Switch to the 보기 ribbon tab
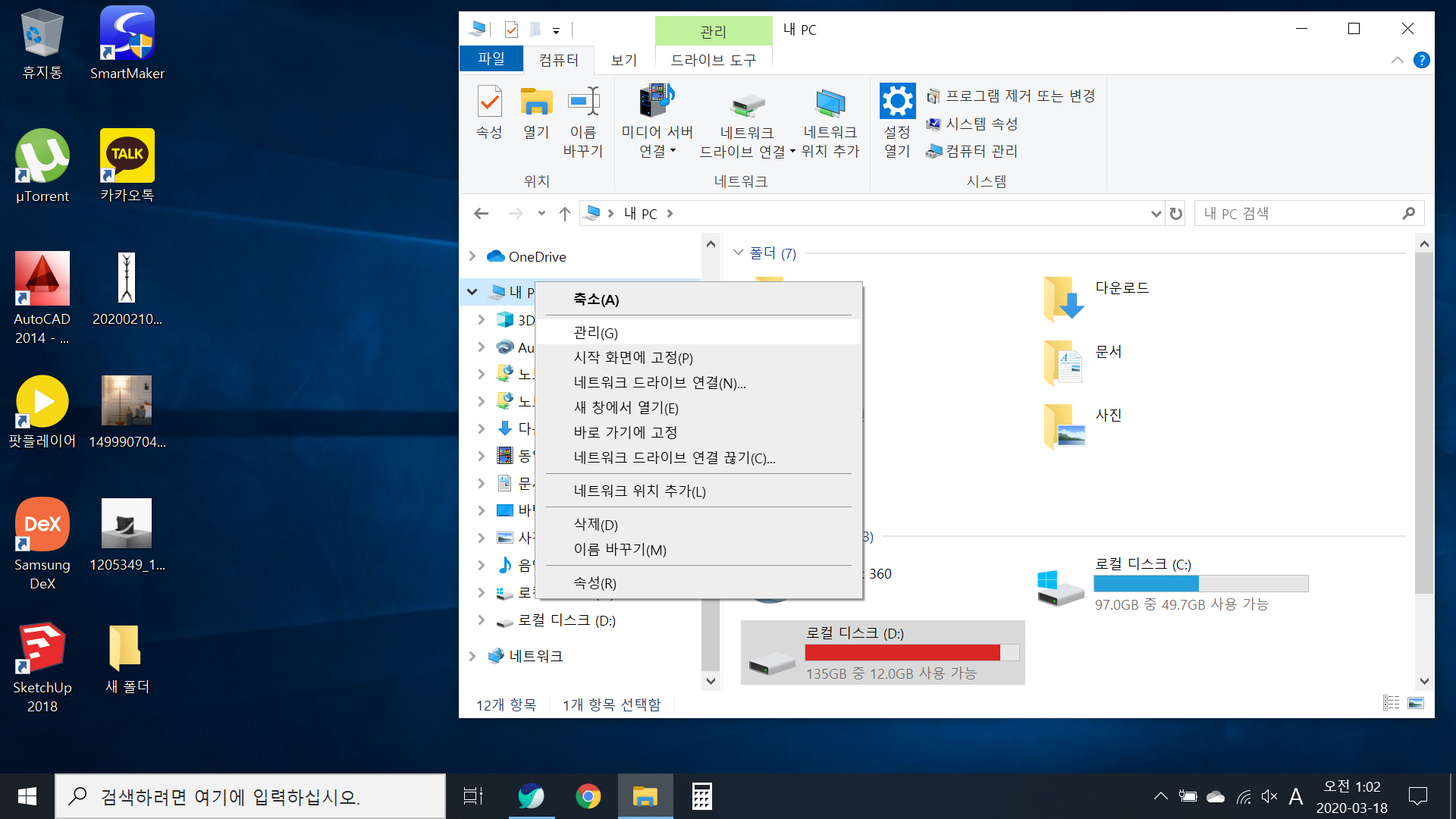The width and height of the screenshot is (1456, 819). coord(624,59)
